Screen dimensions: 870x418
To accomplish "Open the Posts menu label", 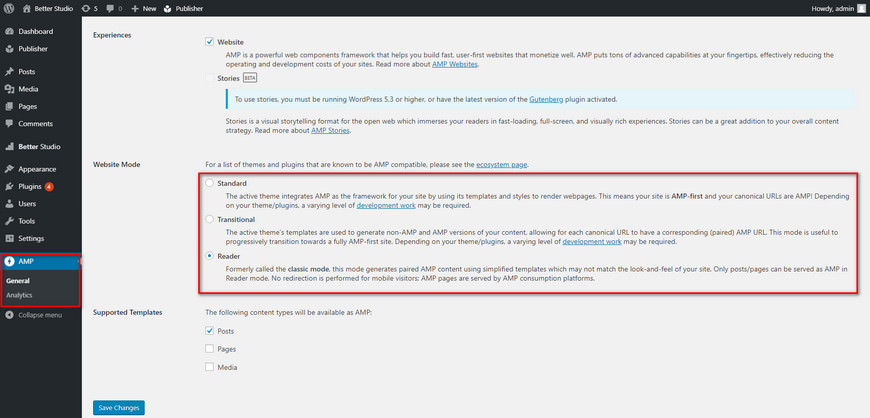I will pos(27,72).
